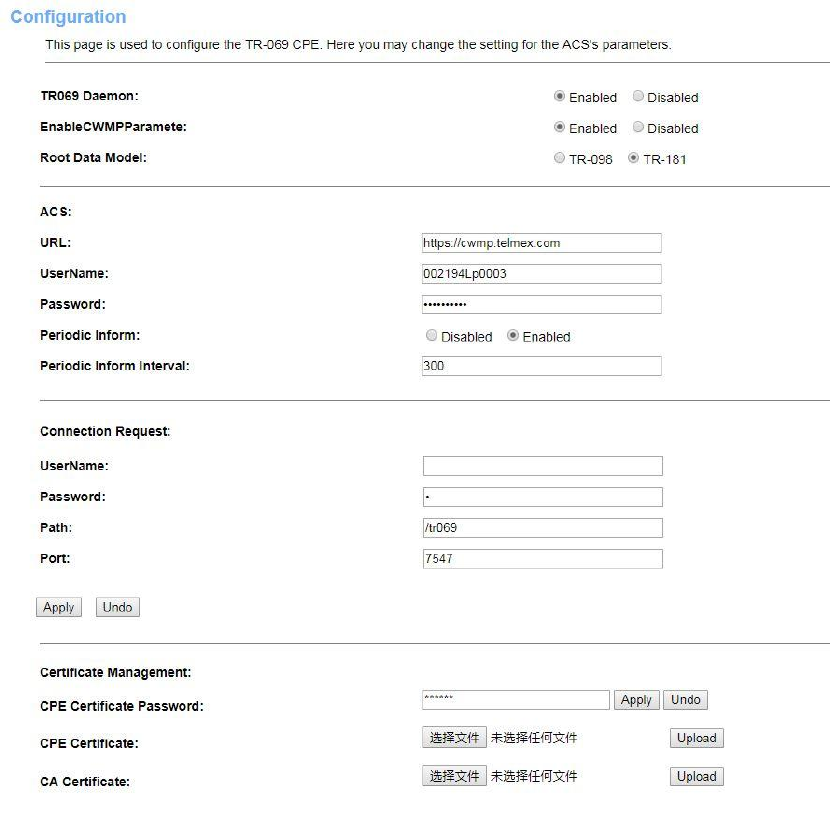Click the Connection Request UserName field

543,466
